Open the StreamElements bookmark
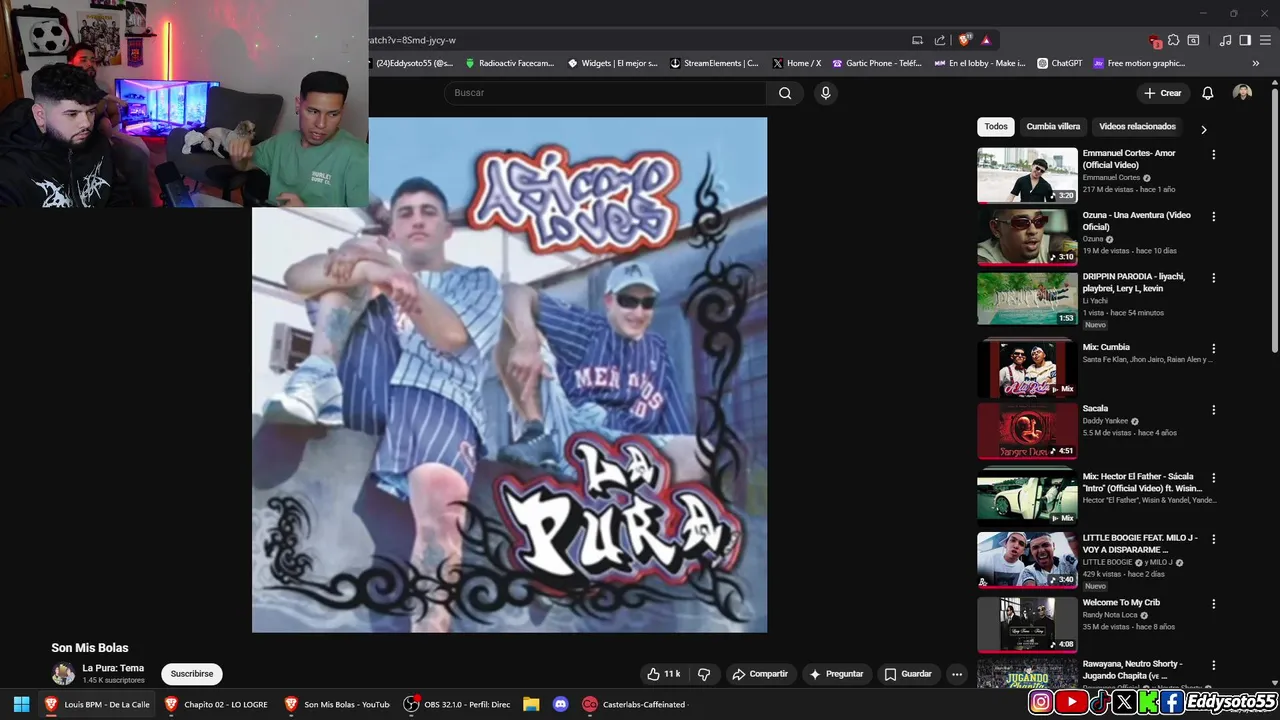Image resolution: width=1280 pixels, height=720 pixels. pyautogui.click(x=714, y=63)
